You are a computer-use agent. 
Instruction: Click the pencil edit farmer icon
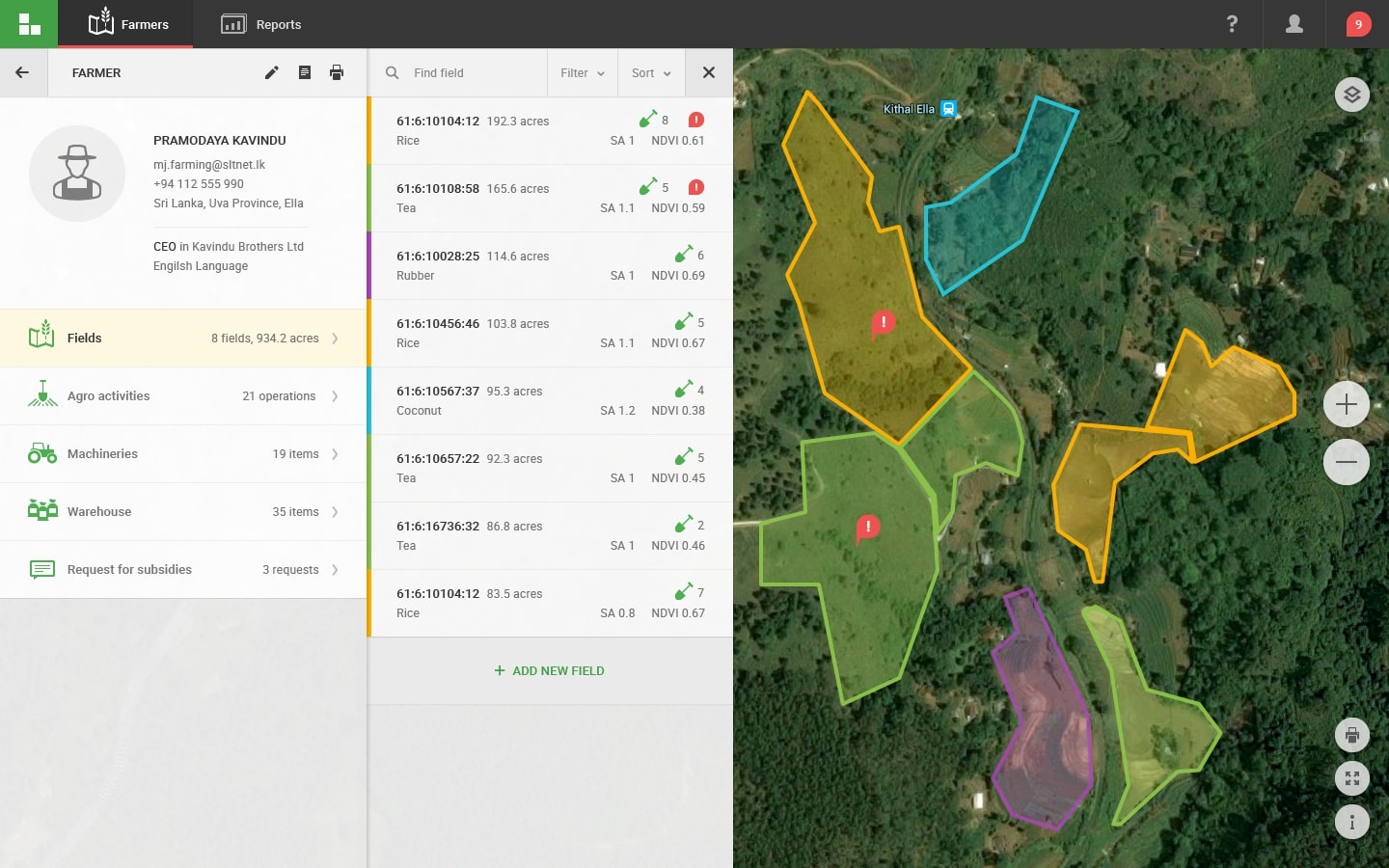tap(272, 72)
